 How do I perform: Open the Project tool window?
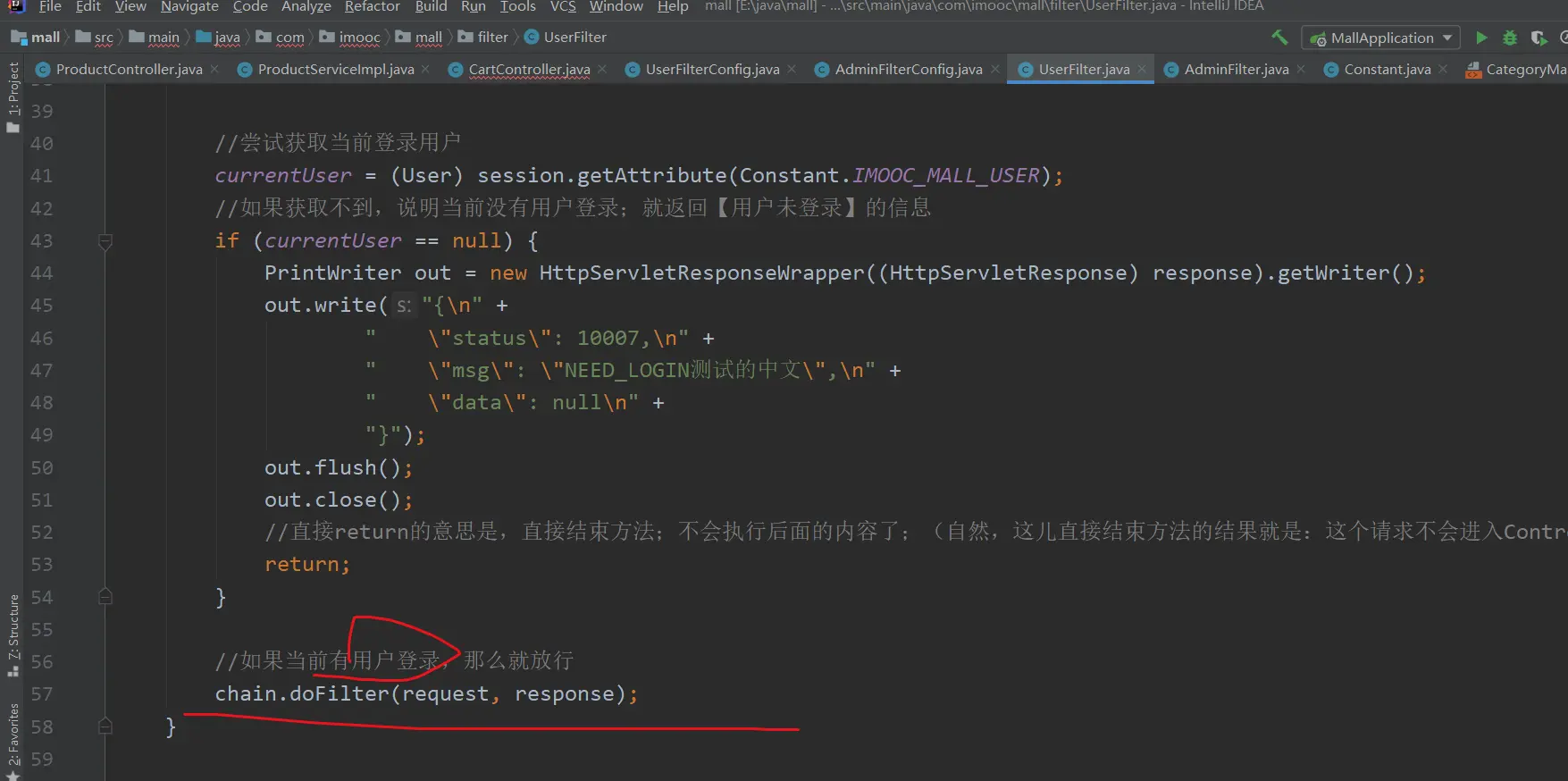[x=13, y=97]
